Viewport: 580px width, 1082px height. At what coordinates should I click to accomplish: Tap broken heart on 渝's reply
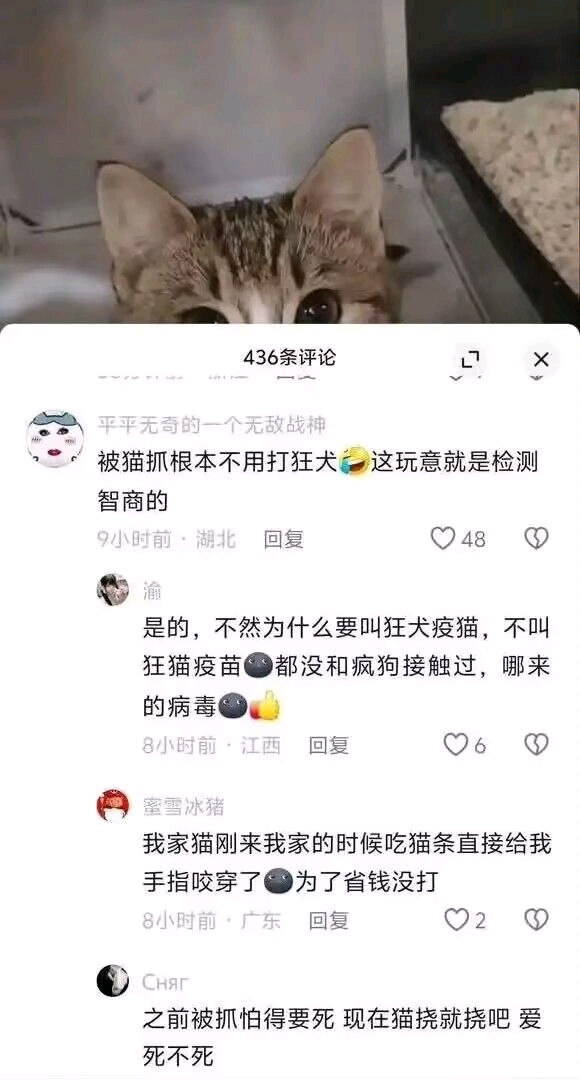click(537, 745)
